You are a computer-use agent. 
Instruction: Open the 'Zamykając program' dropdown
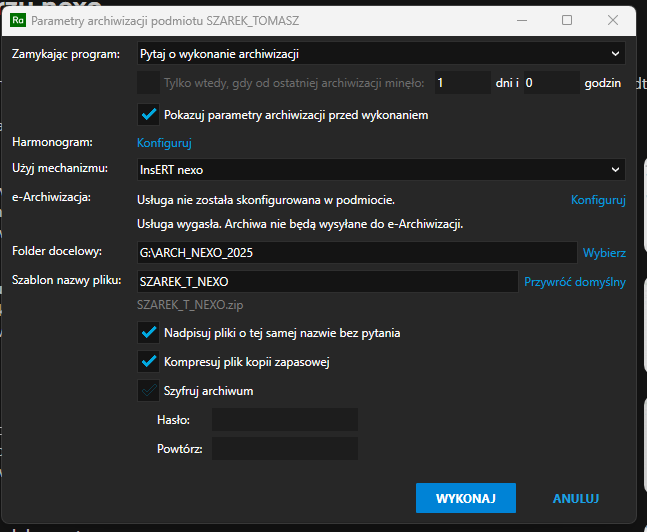[x=381, y=54]
